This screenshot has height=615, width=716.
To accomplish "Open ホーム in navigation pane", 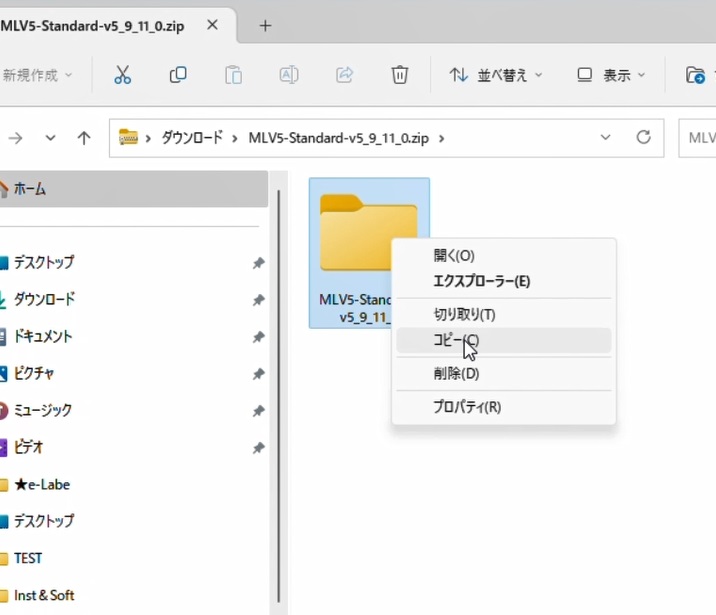I will pyautogui.click(x=132, y=189).
